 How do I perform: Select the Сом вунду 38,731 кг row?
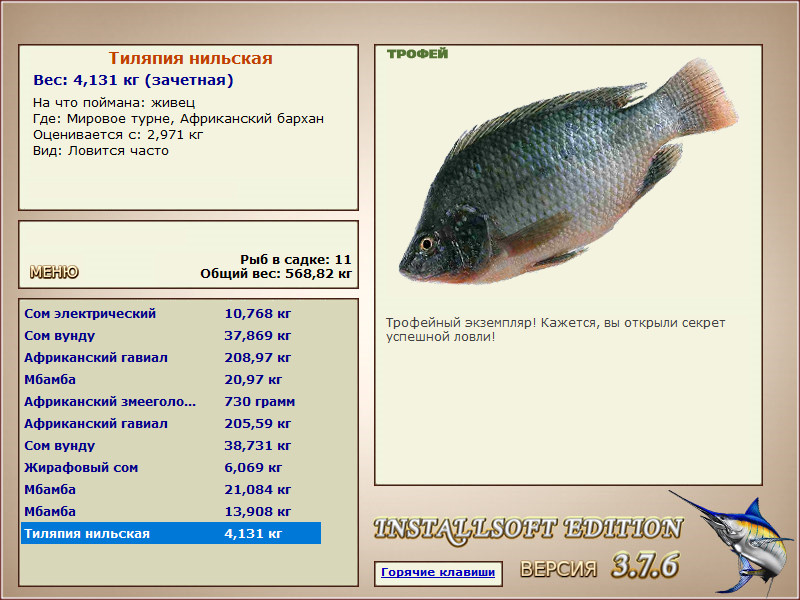171,445
